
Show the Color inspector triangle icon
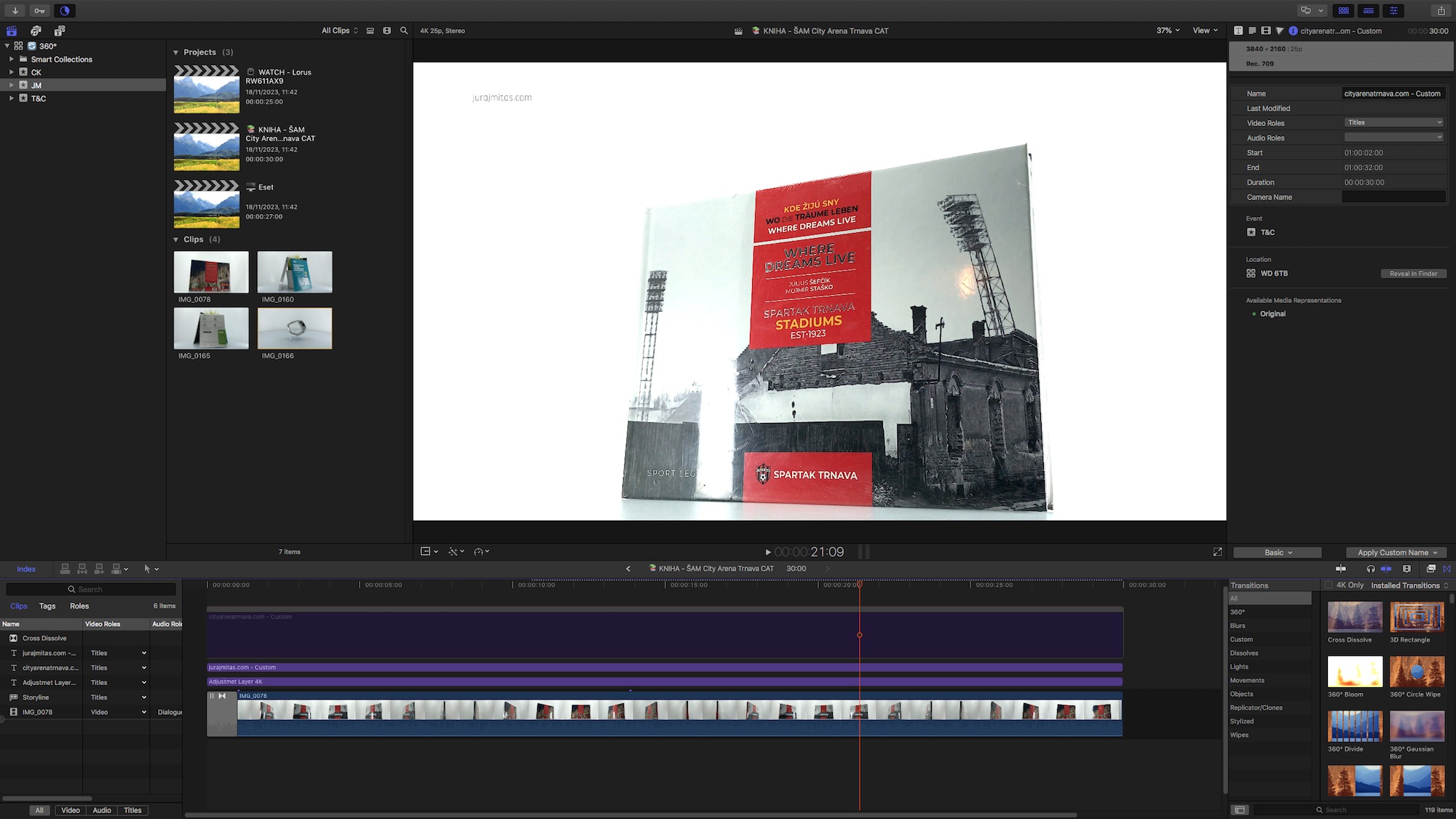(1280, 31)
